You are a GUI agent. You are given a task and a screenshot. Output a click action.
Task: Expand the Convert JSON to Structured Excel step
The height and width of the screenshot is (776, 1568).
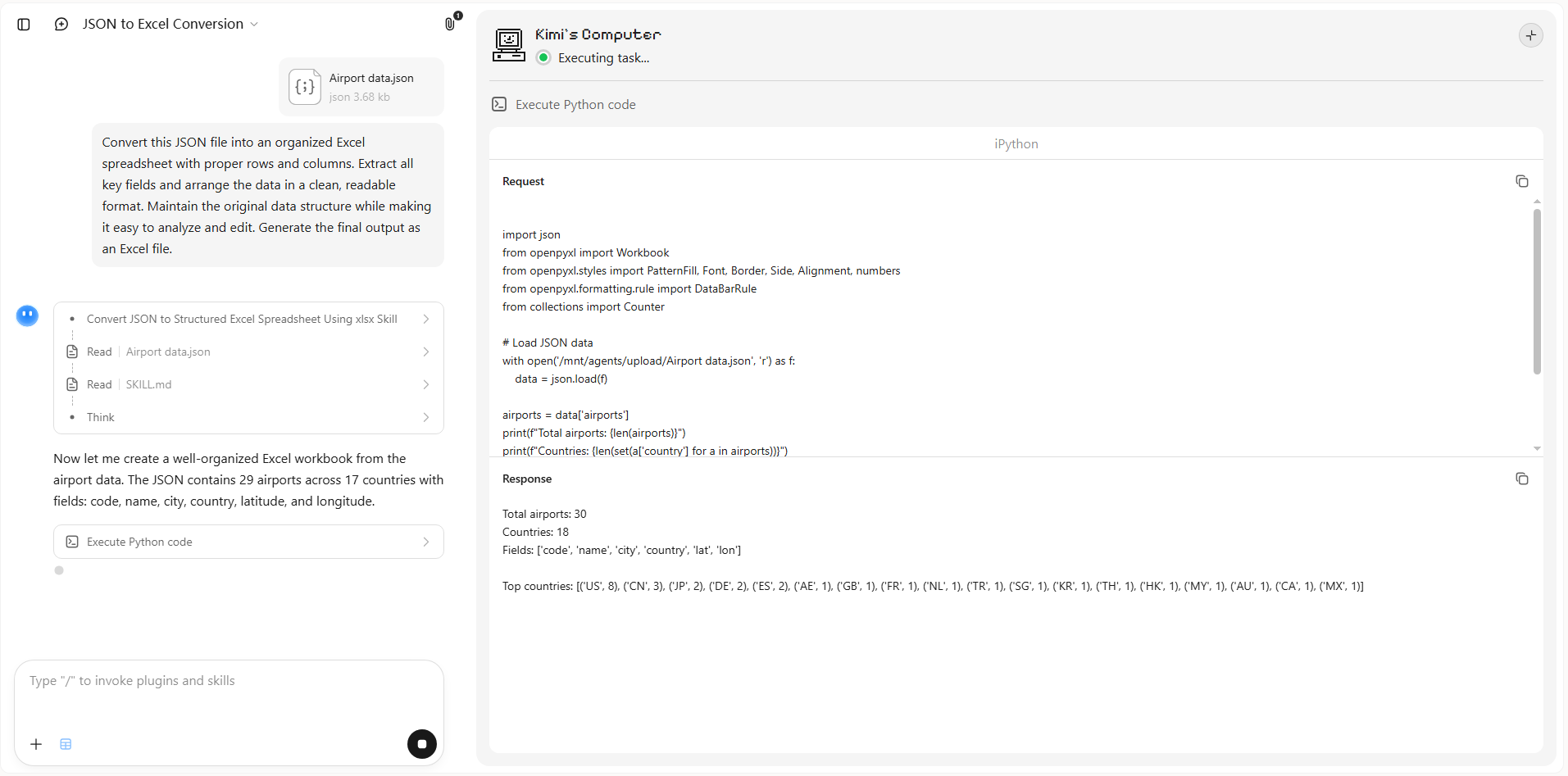(x=249, y=319)
